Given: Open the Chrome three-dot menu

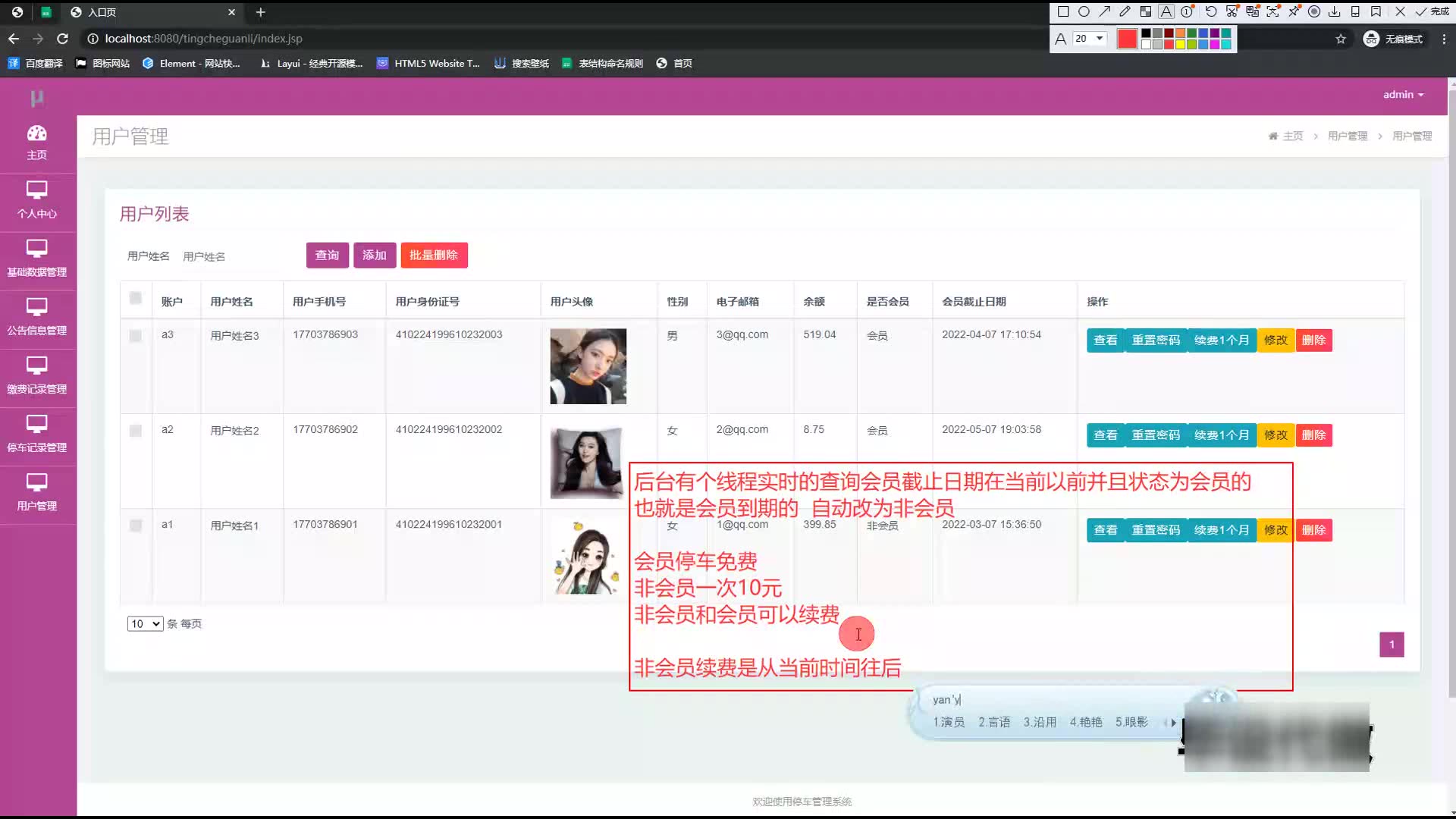Looking at the screenshot, I should (x=1444, y=39).
